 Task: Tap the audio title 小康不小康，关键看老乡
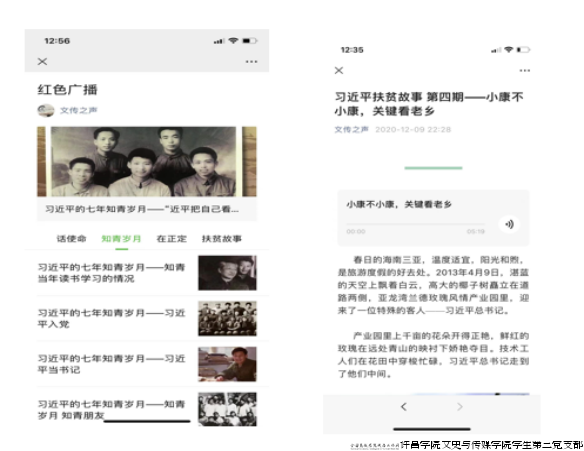pos(399,204)
